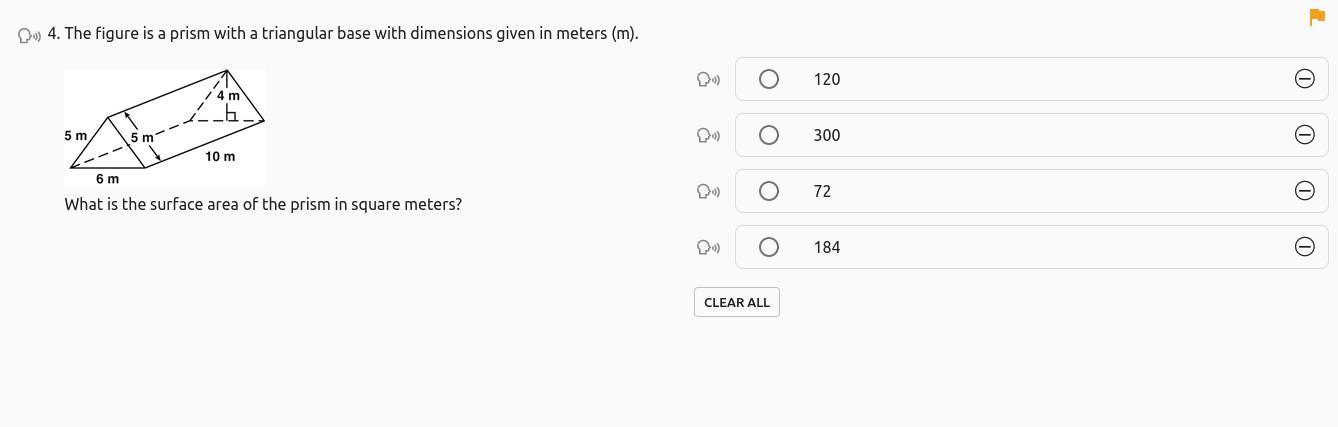
Task: Click the orange flag question icon
Action: (1316, 17)
